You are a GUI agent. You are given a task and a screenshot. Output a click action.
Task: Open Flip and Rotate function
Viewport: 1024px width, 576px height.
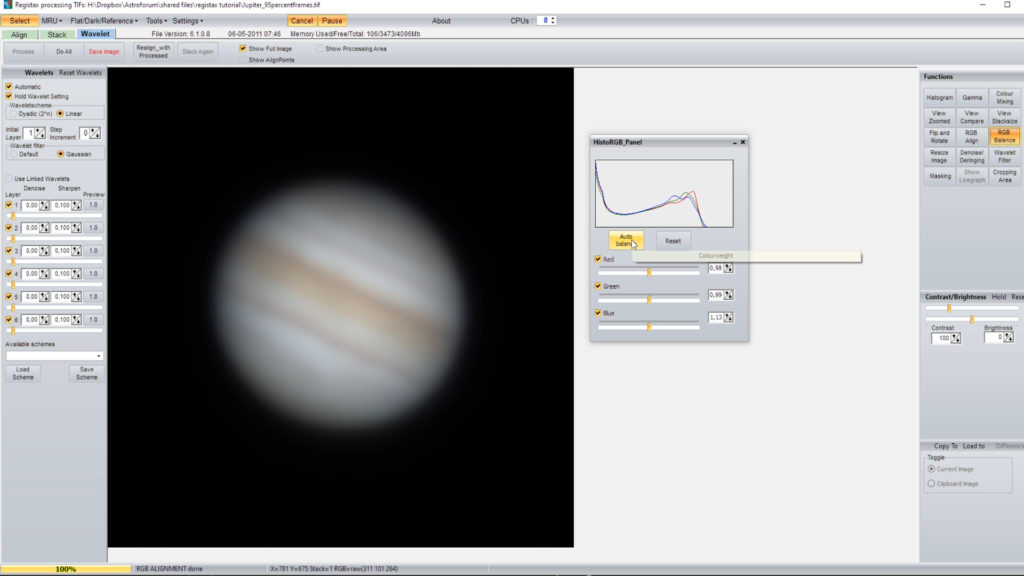coord(939,136)
